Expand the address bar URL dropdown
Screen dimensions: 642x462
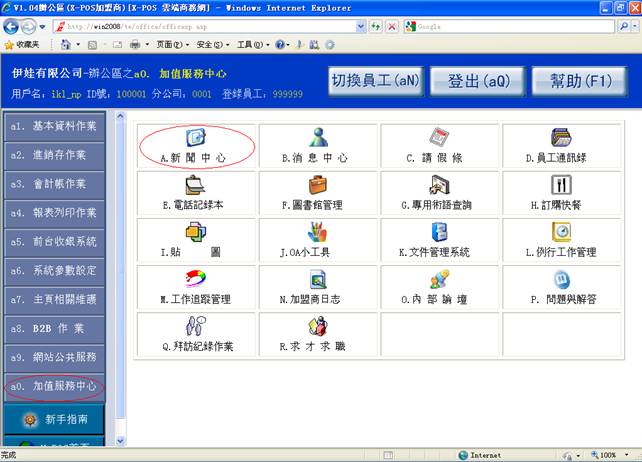(x=360, y=25)
